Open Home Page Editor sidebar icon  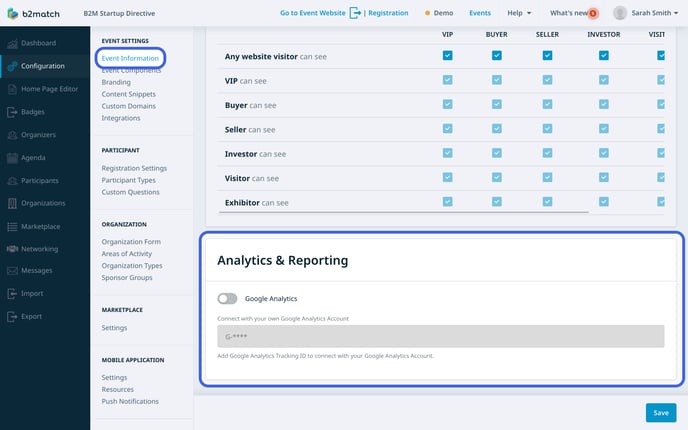click(12, 89)
